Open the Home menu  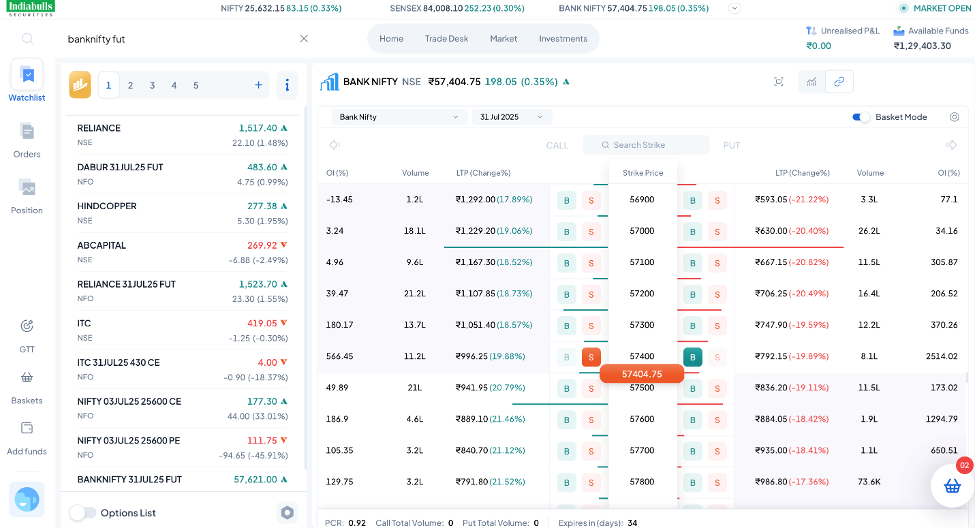(391, 39)
